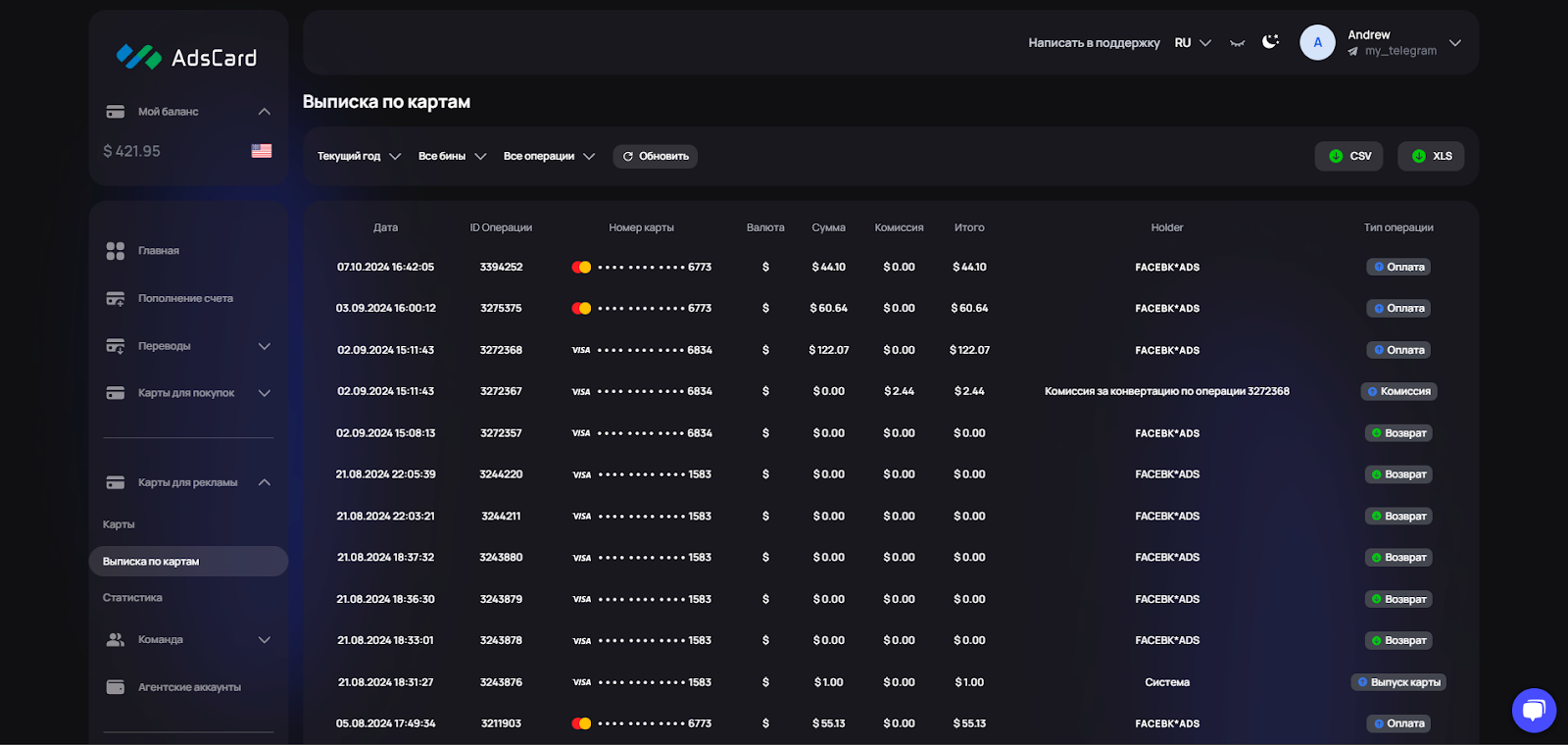Click the Обновить refresh button
The width and height of the screenshot is (1568, 745).
(x=655, y=156)
